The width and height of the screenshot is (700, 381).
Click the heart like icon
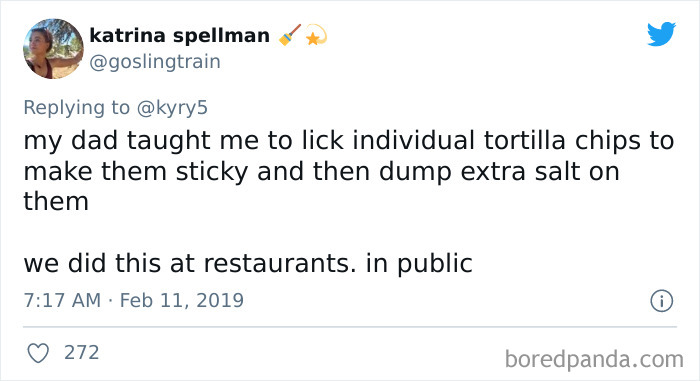click(38, 353)
